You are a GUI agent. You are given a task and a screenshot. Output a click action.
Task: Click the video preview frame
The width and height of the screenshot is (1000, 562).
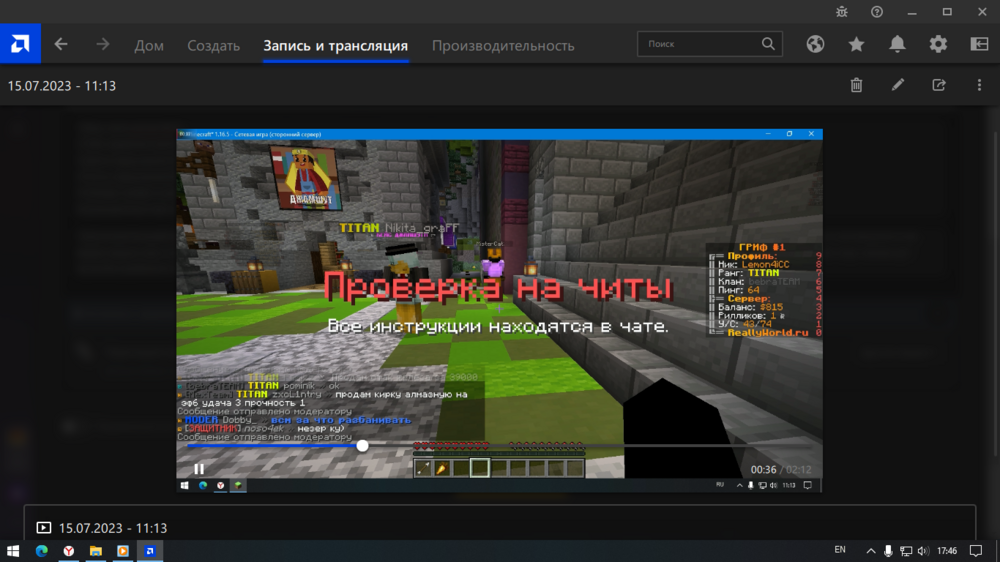click(x=499, y=311)
